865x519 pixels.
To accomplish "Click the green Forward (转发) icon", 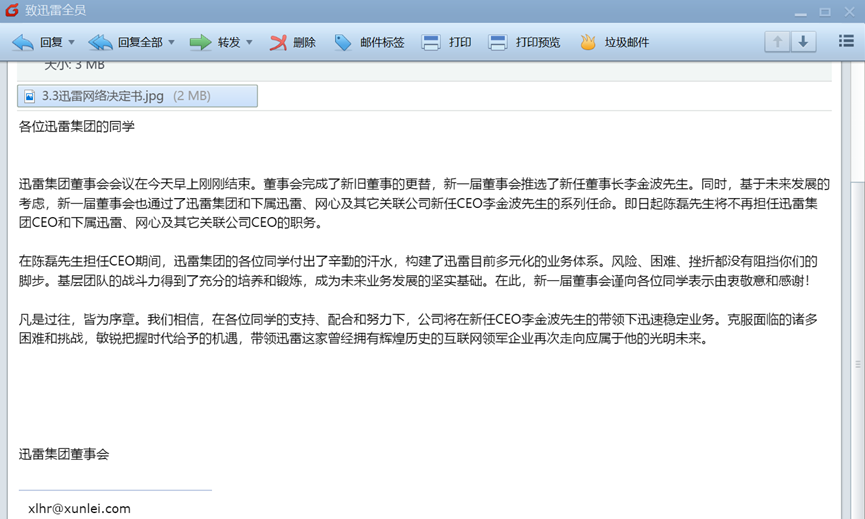I will [x=200, y=42].
